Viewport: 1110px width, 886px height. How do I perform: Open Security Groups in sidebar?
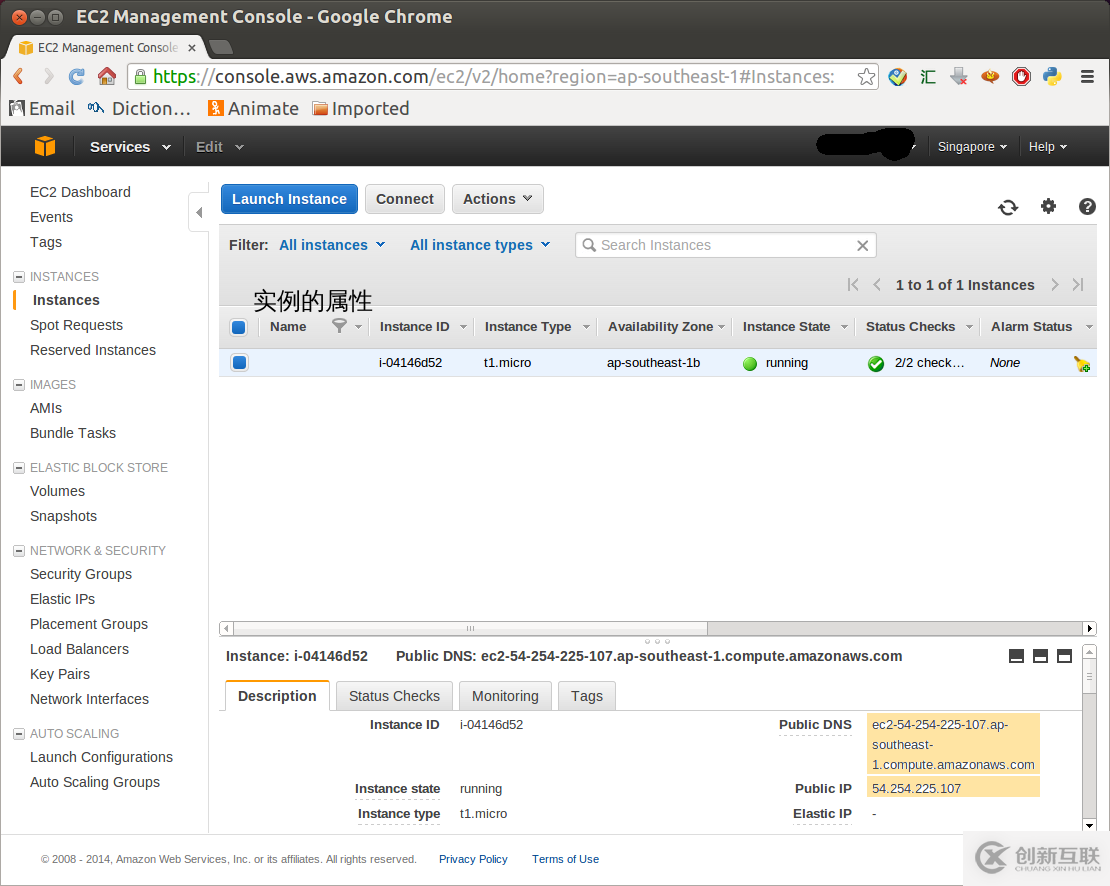(81, 574)
